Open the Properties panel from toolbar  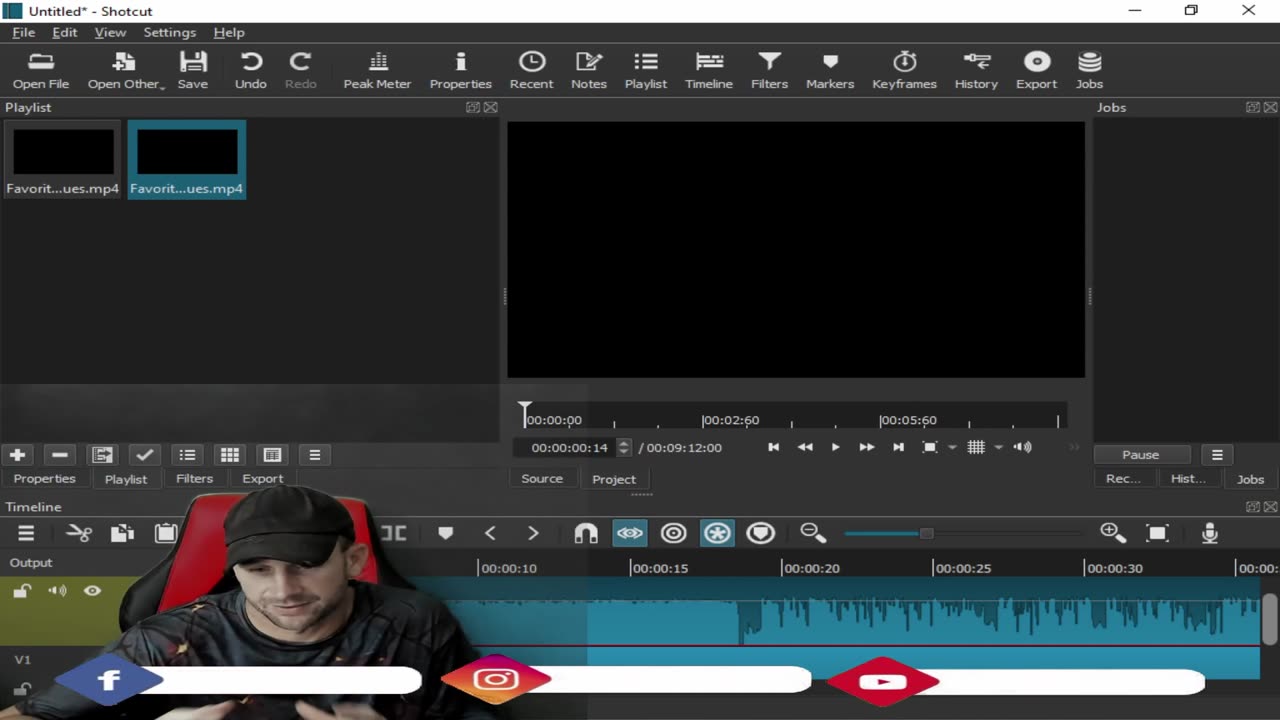(460, 71)
